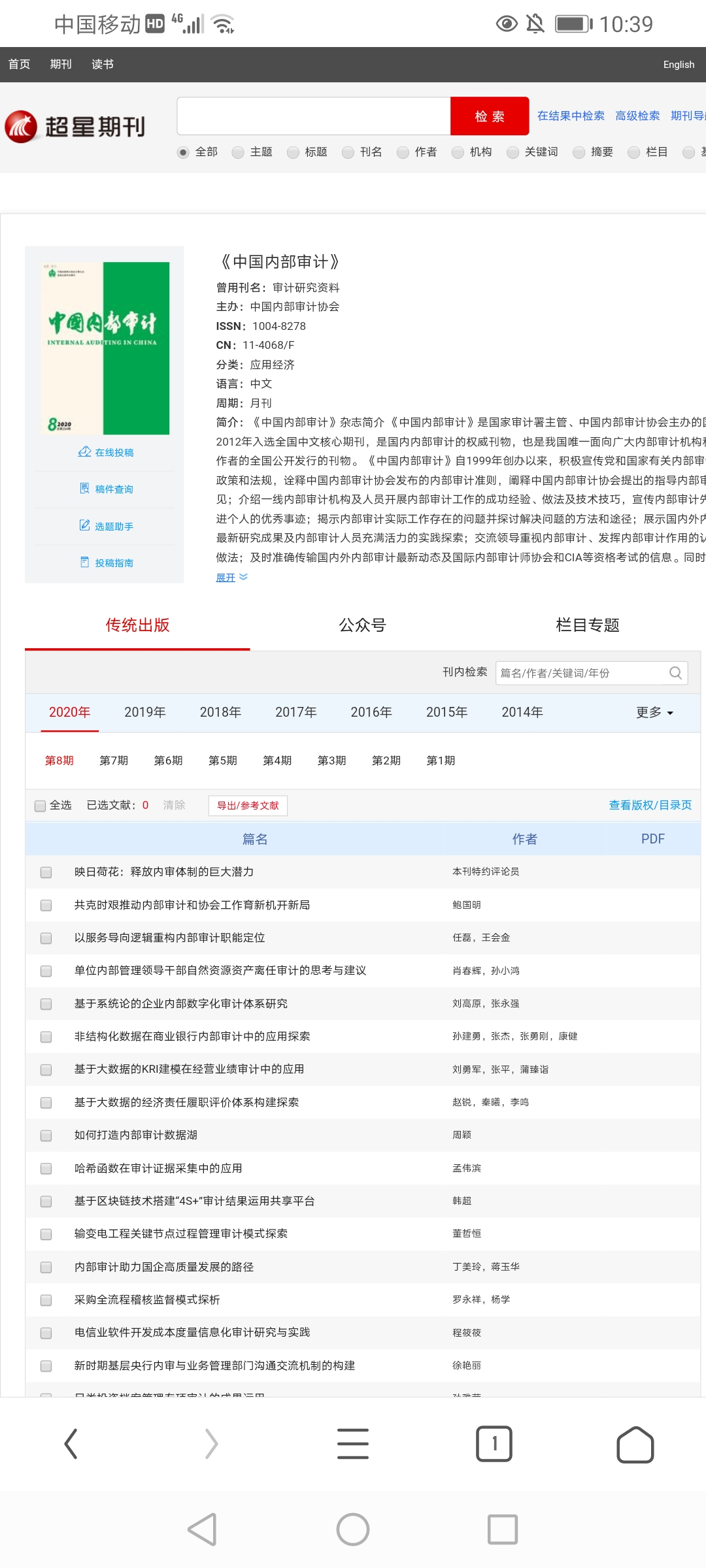Focus the main search input field
The image size is (706, 1568).
tap(314, 116)
